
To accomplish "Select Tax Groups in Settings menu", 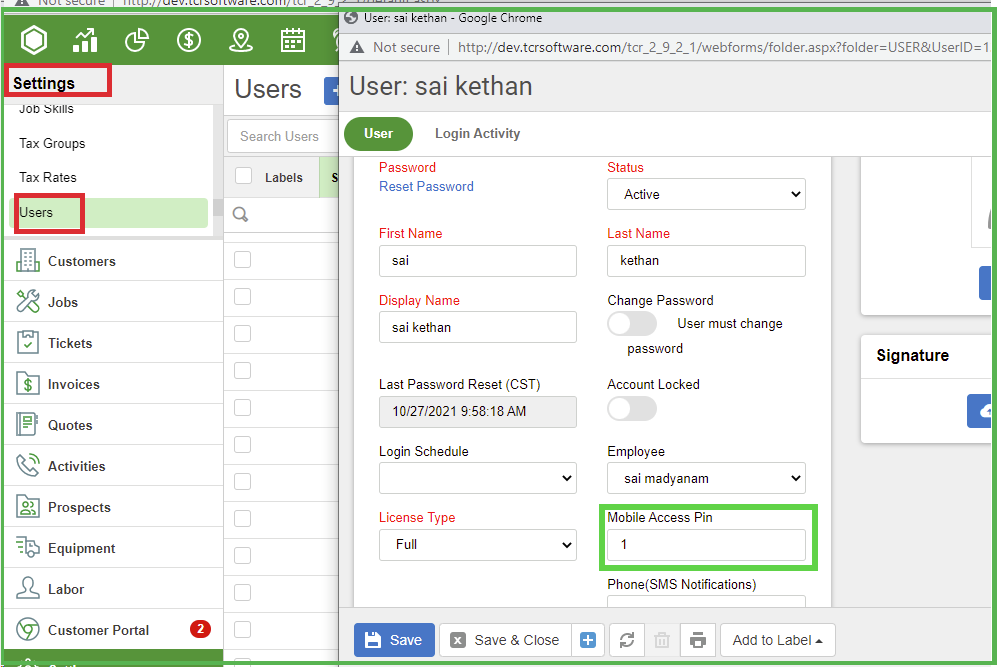I will 52,143.
